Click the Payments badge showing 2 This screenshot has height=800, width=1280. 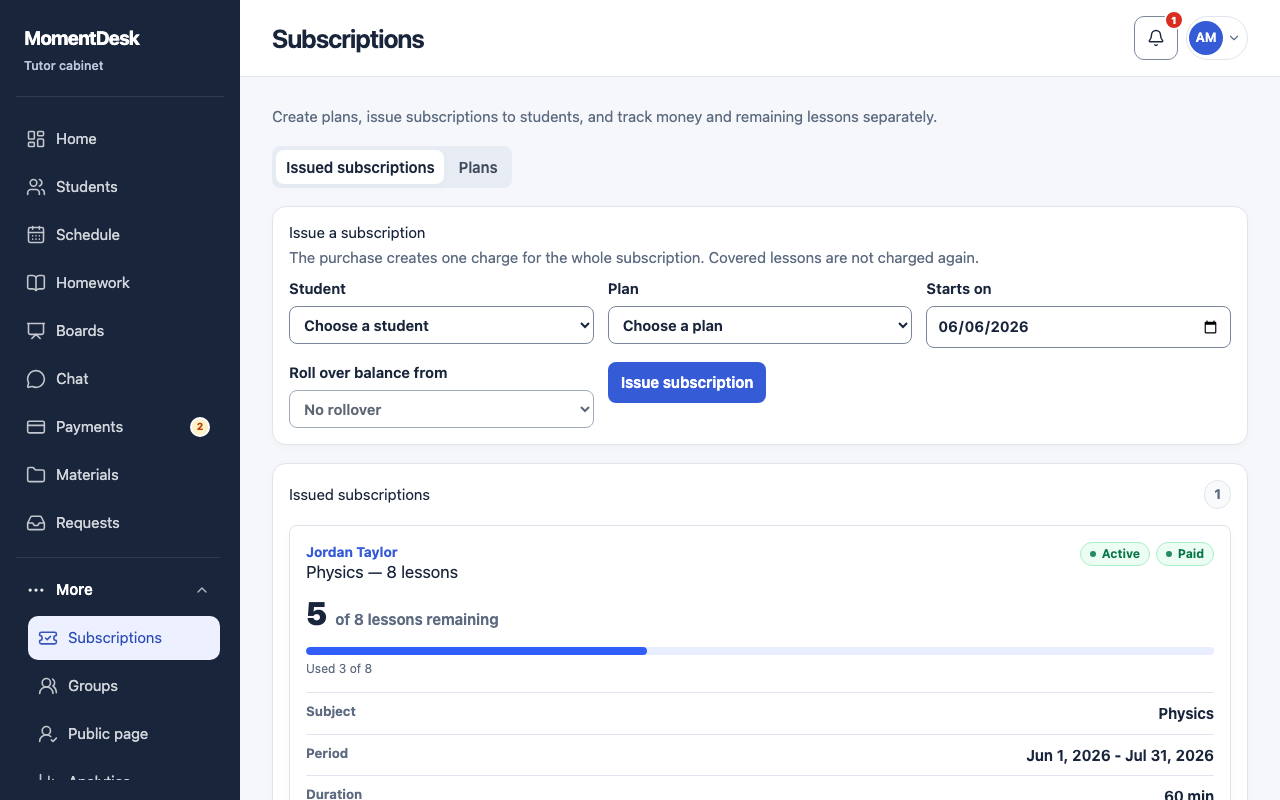click(200, 427)
